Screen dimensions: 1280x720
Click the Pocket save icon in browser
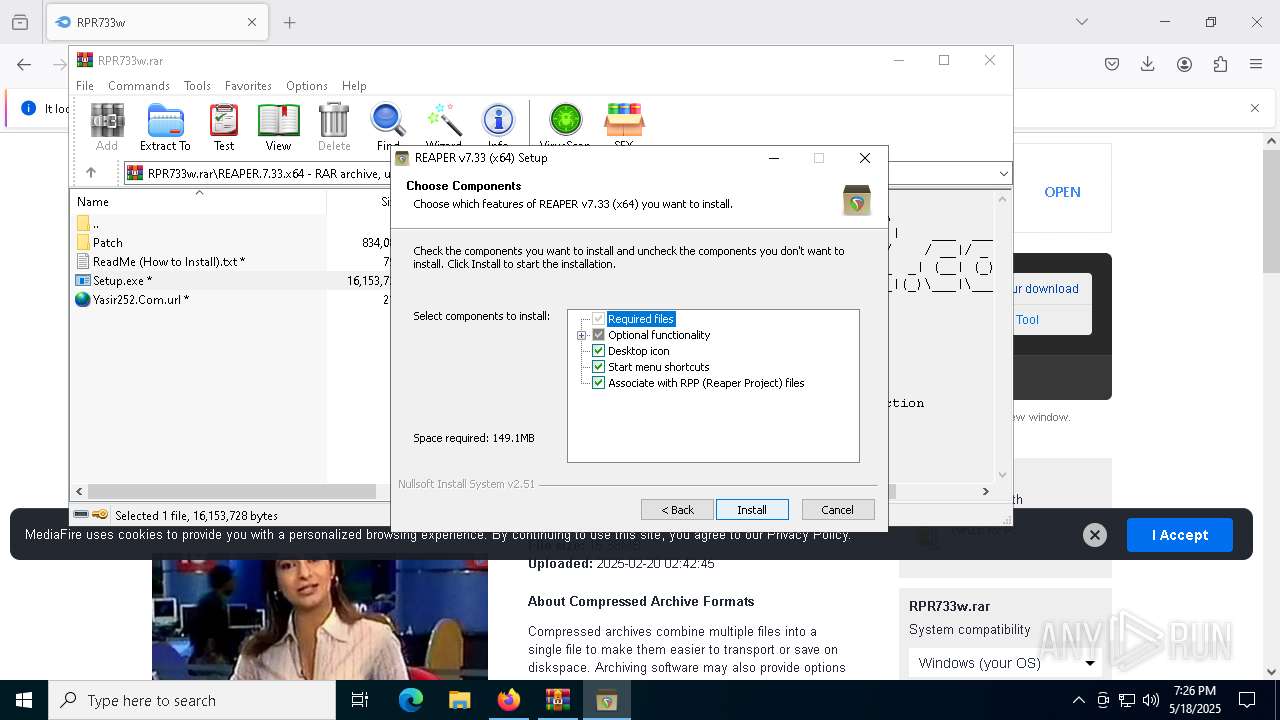[x=1112, y=64]
